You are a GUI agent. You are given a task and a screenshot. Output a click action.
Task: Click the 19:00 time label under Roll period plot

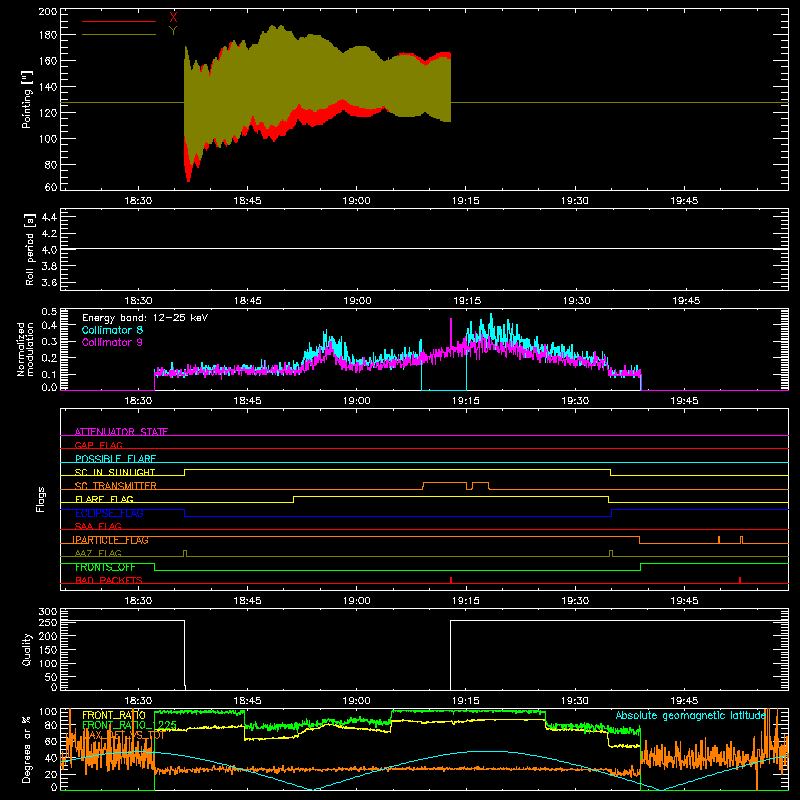point(357,301)
